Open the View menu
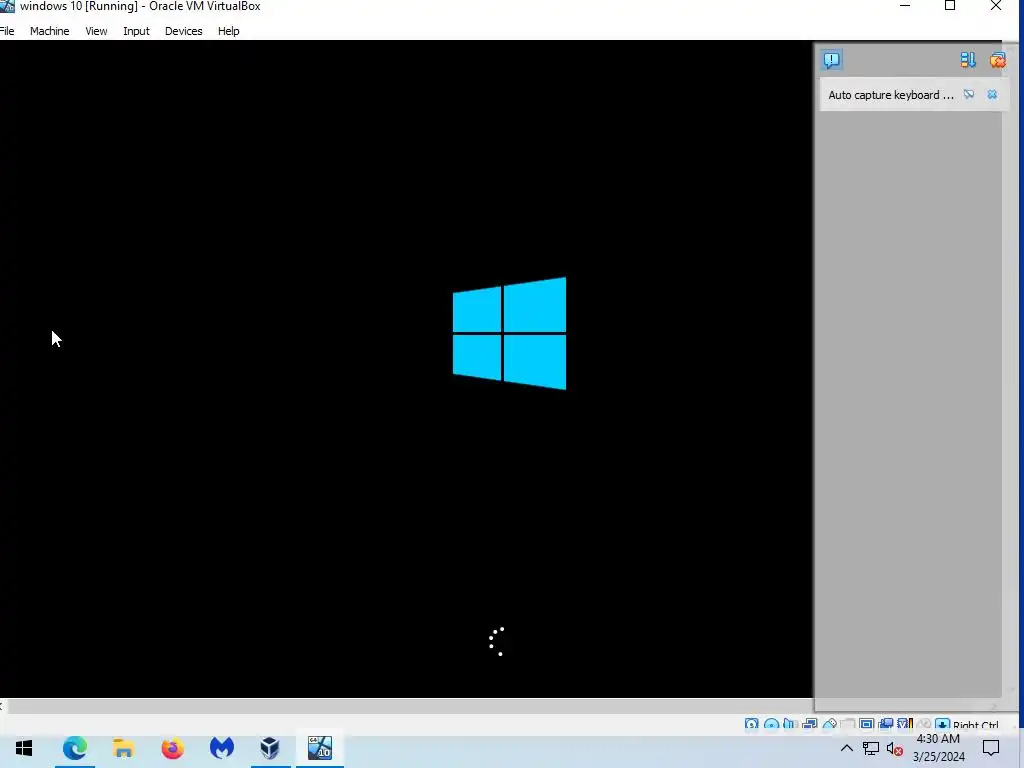1024x768 pixels. point(96,31)
